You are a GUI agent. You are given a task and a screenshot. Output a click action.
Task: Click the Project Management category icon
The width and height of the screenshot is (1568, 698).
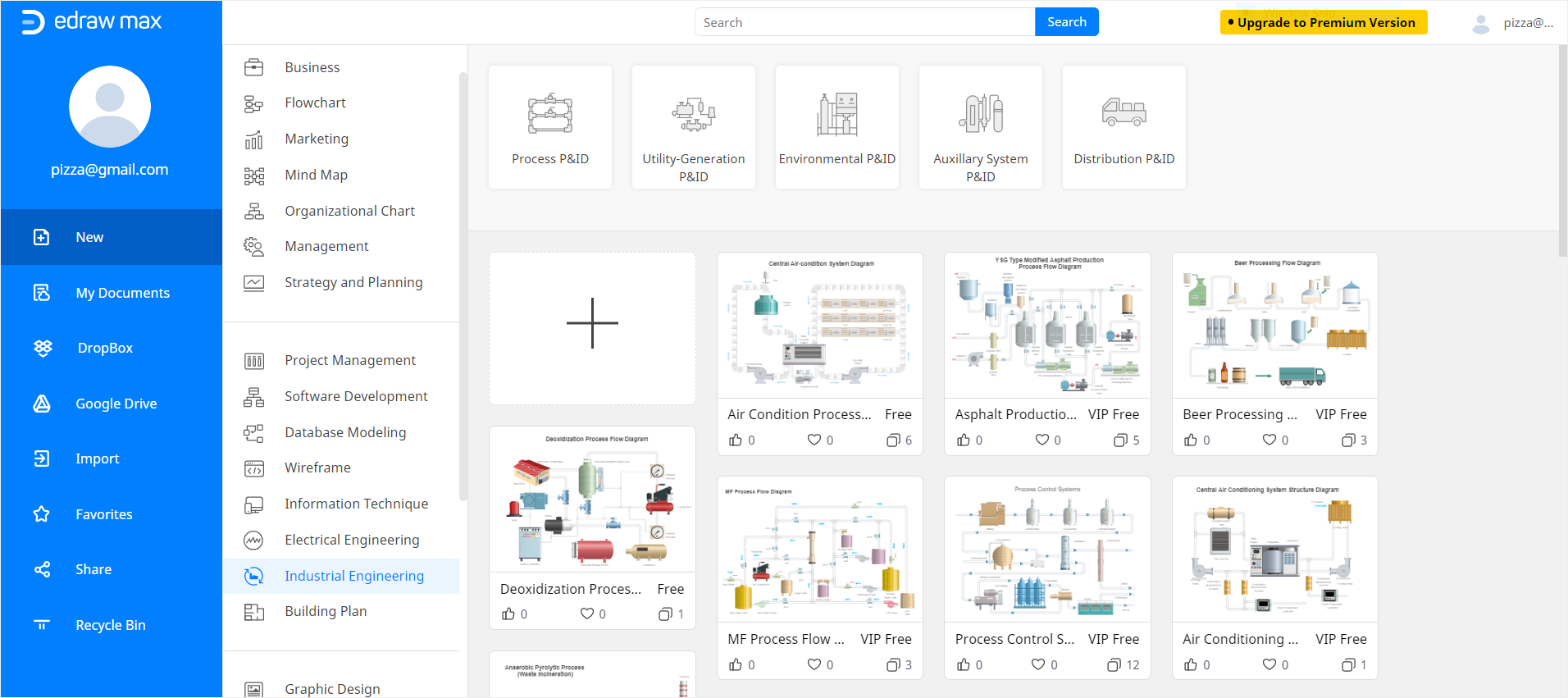(x=254, y=361)
